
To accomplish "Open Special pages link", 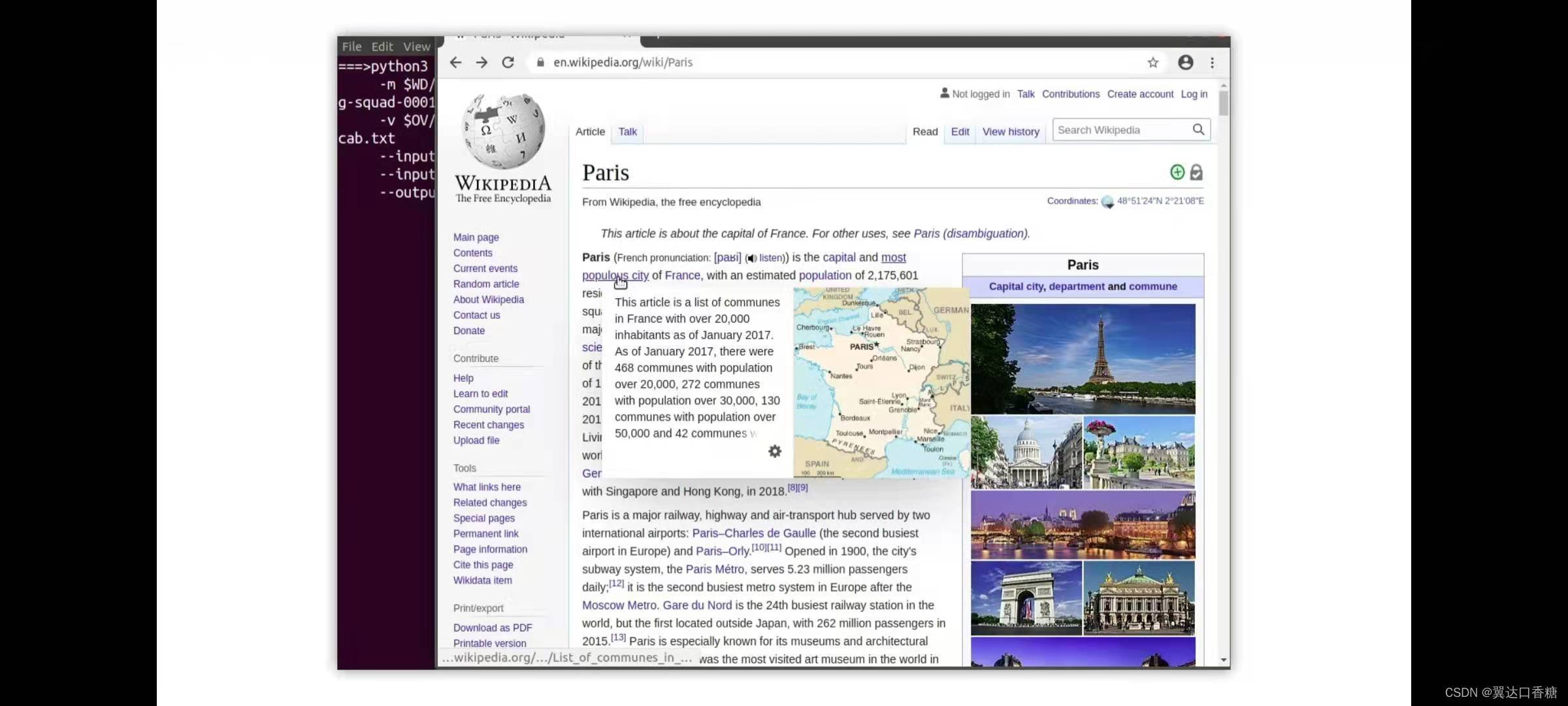I will click(x=484, y=518).
